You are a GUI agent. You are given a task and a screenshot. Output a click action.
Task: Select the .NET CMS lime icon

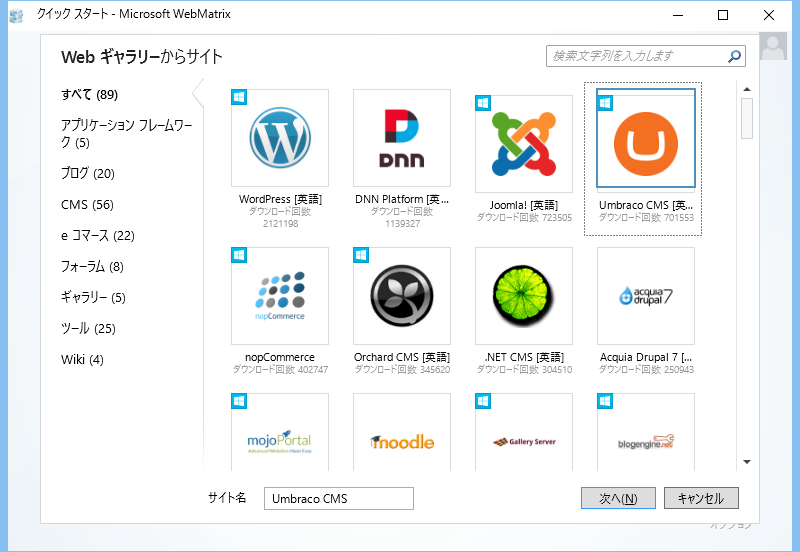click(523, 296)
